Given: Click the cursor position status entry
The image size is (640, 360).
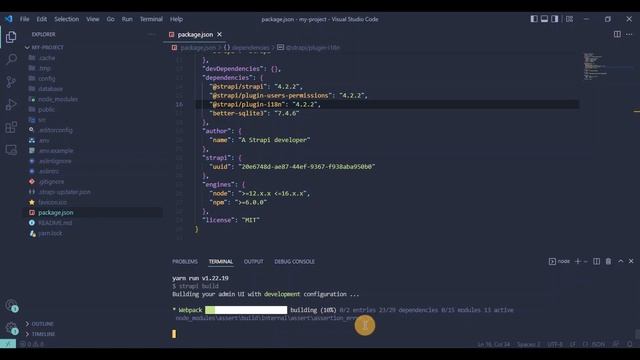Looking at the screenshot, I should pyautogui.click(x=493, y=344).
